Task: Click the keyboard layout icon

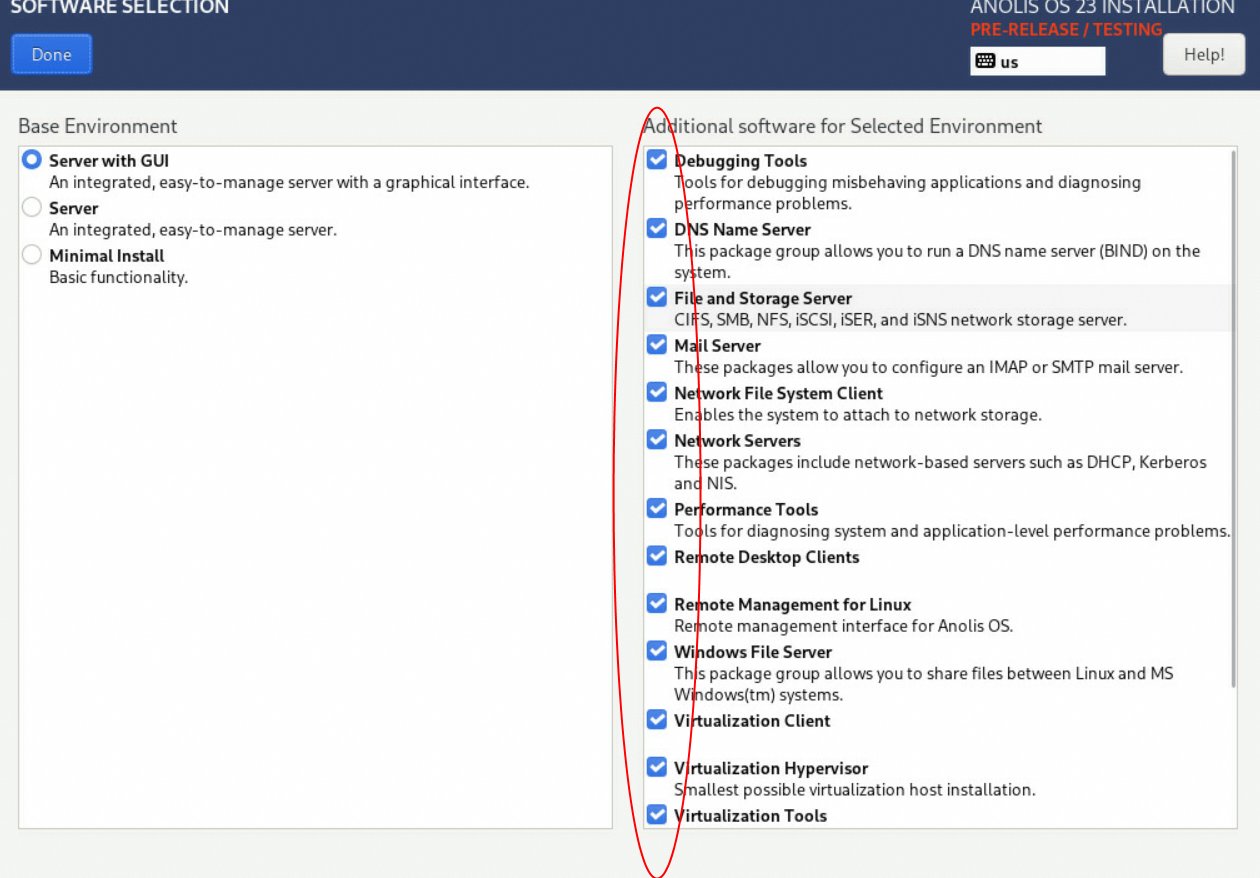Action: click(985, 61)
